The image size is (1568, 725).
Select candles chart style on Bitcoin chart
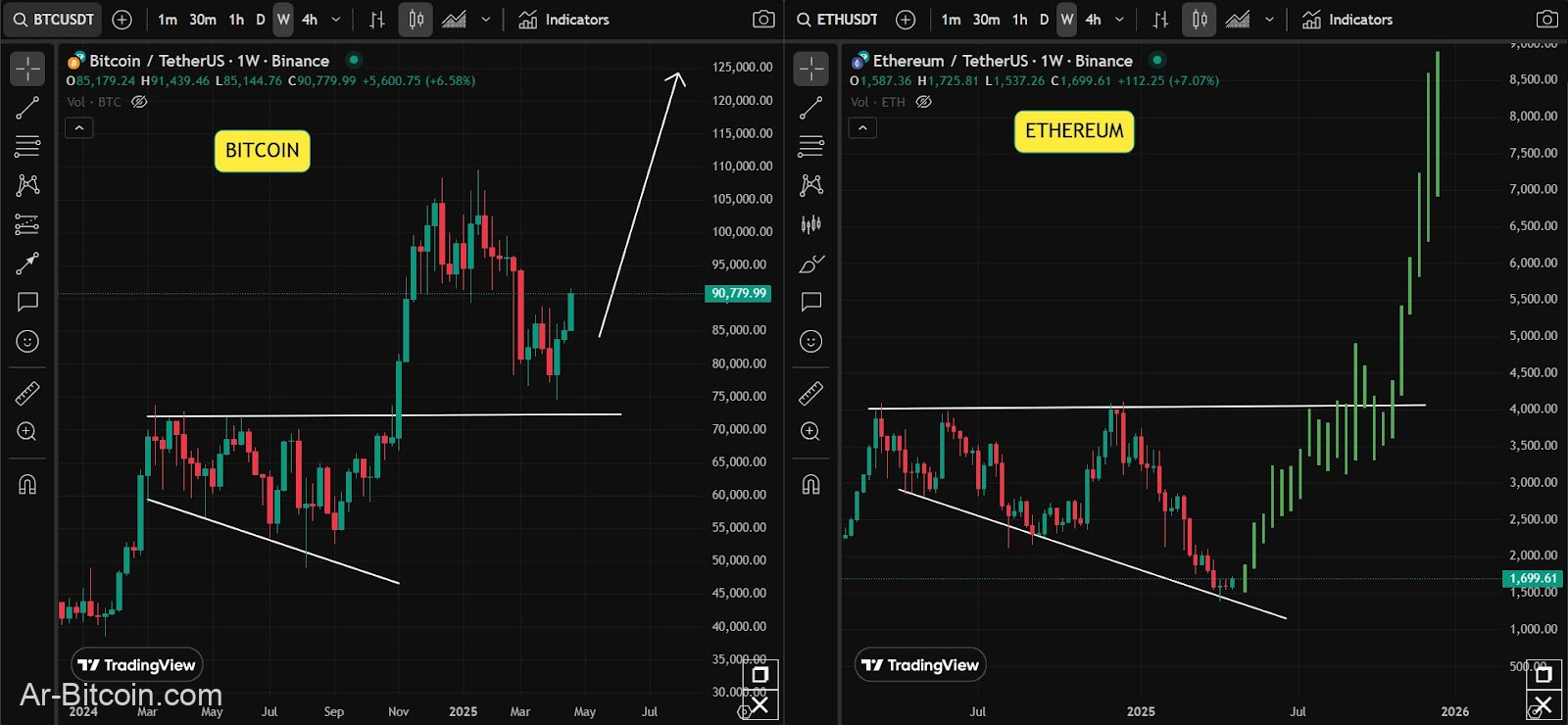[x=416, y=20]
